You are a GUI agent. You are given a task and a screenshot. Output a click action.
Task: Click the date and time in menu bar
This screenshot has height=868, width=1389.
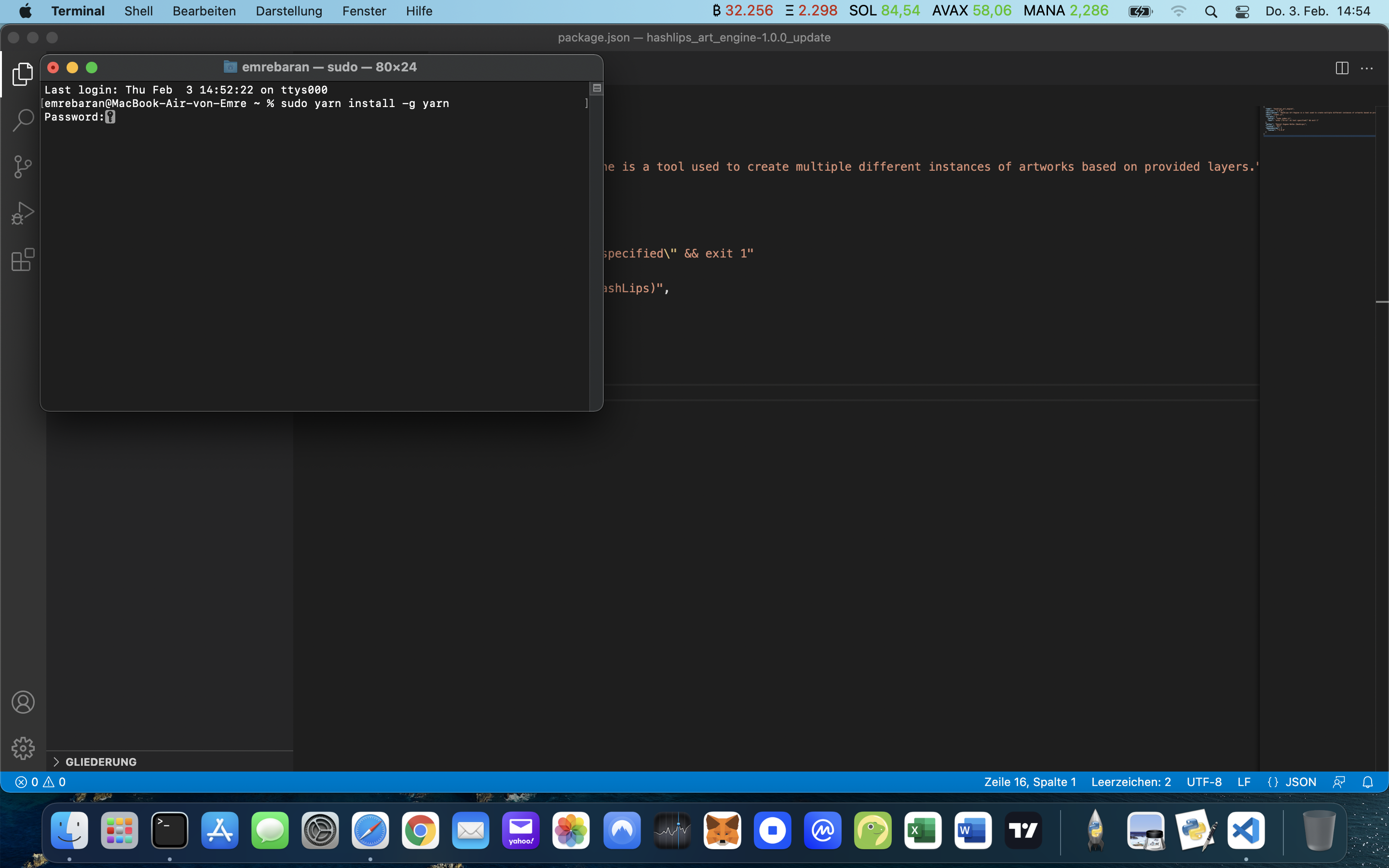pos(1318,11)
